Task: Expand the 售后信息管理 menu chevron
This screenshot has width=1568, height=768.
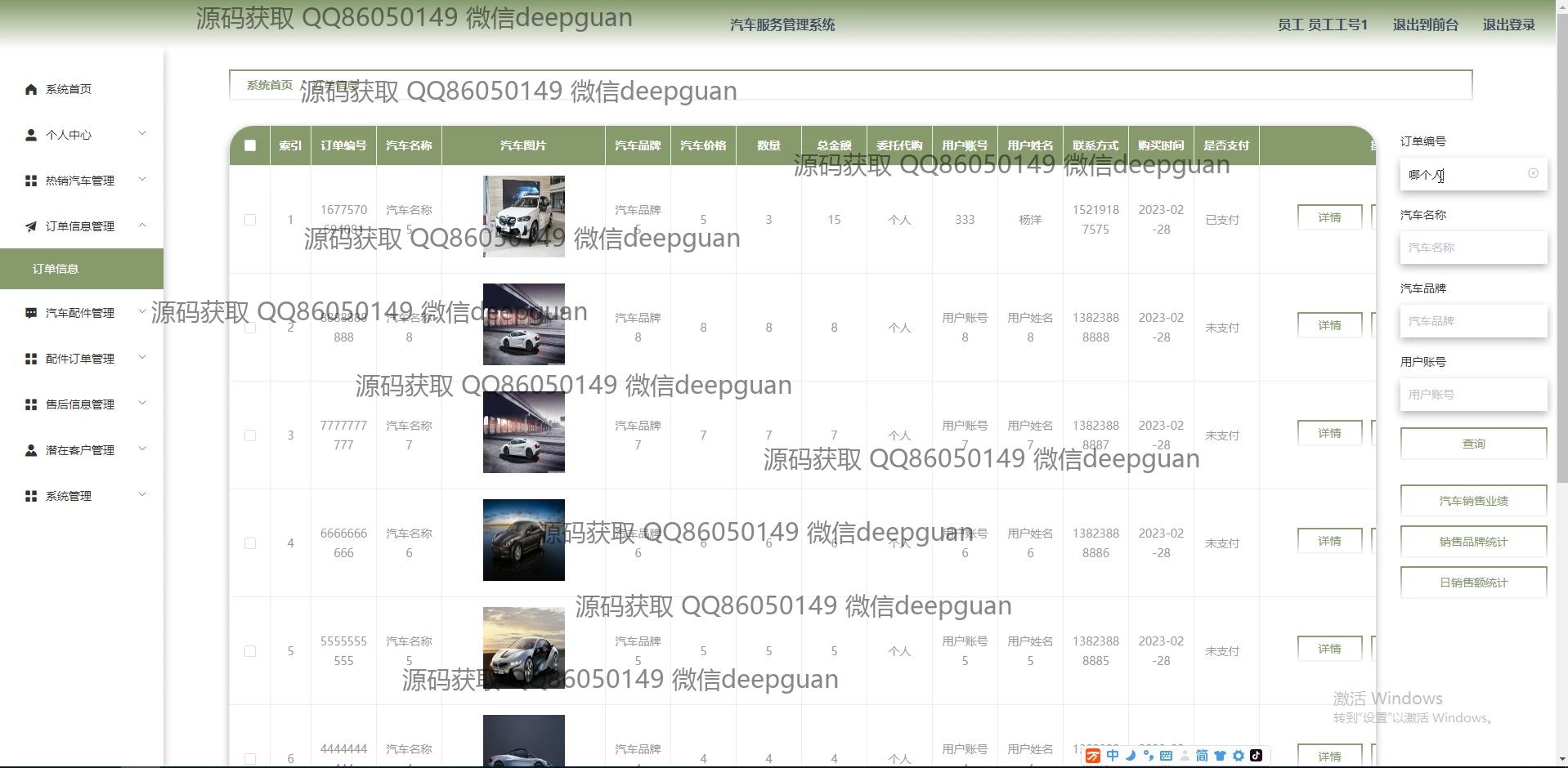Action: [142, 404]
